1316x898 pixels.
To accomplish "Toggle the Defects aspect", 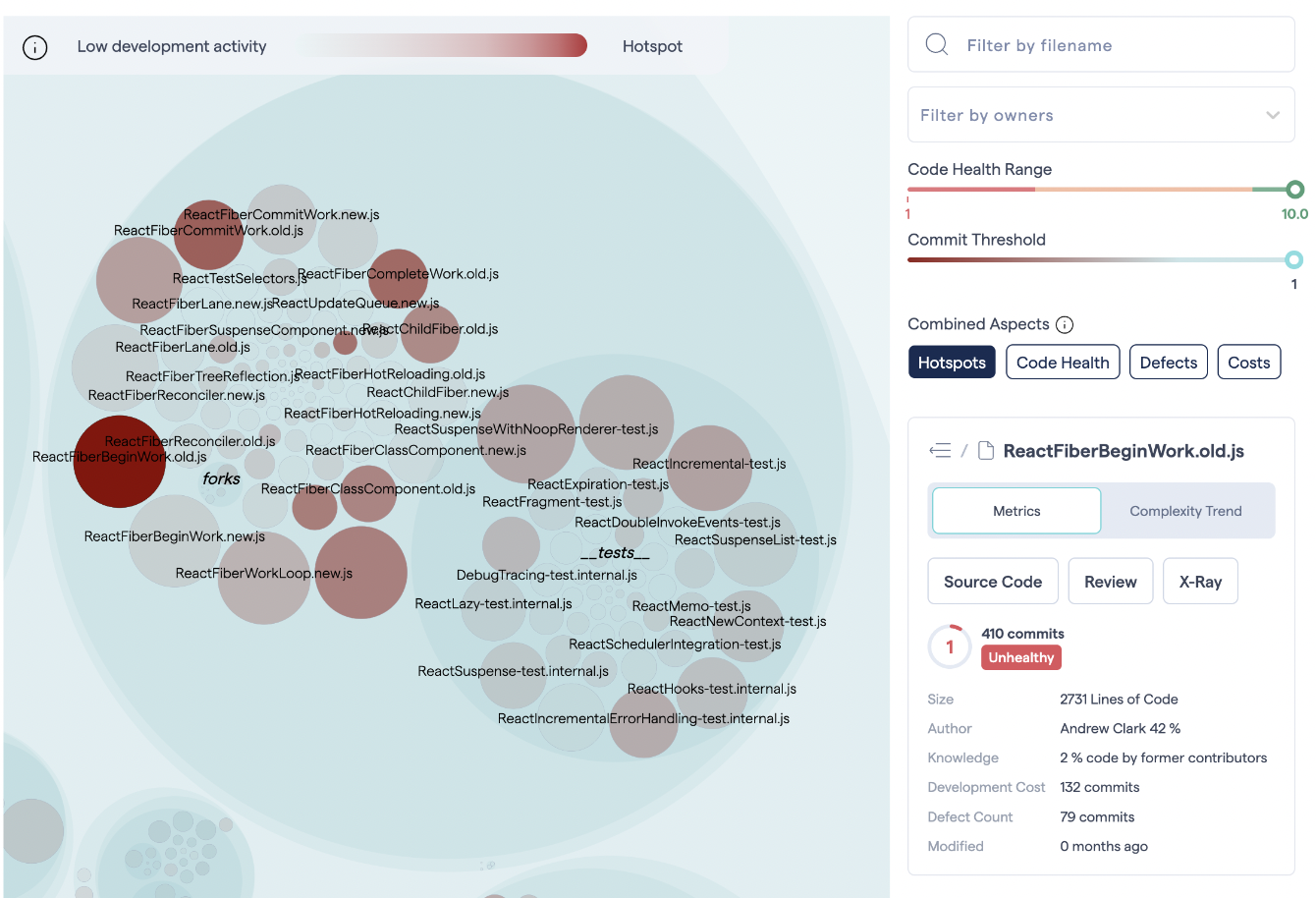I will 1168,363.
